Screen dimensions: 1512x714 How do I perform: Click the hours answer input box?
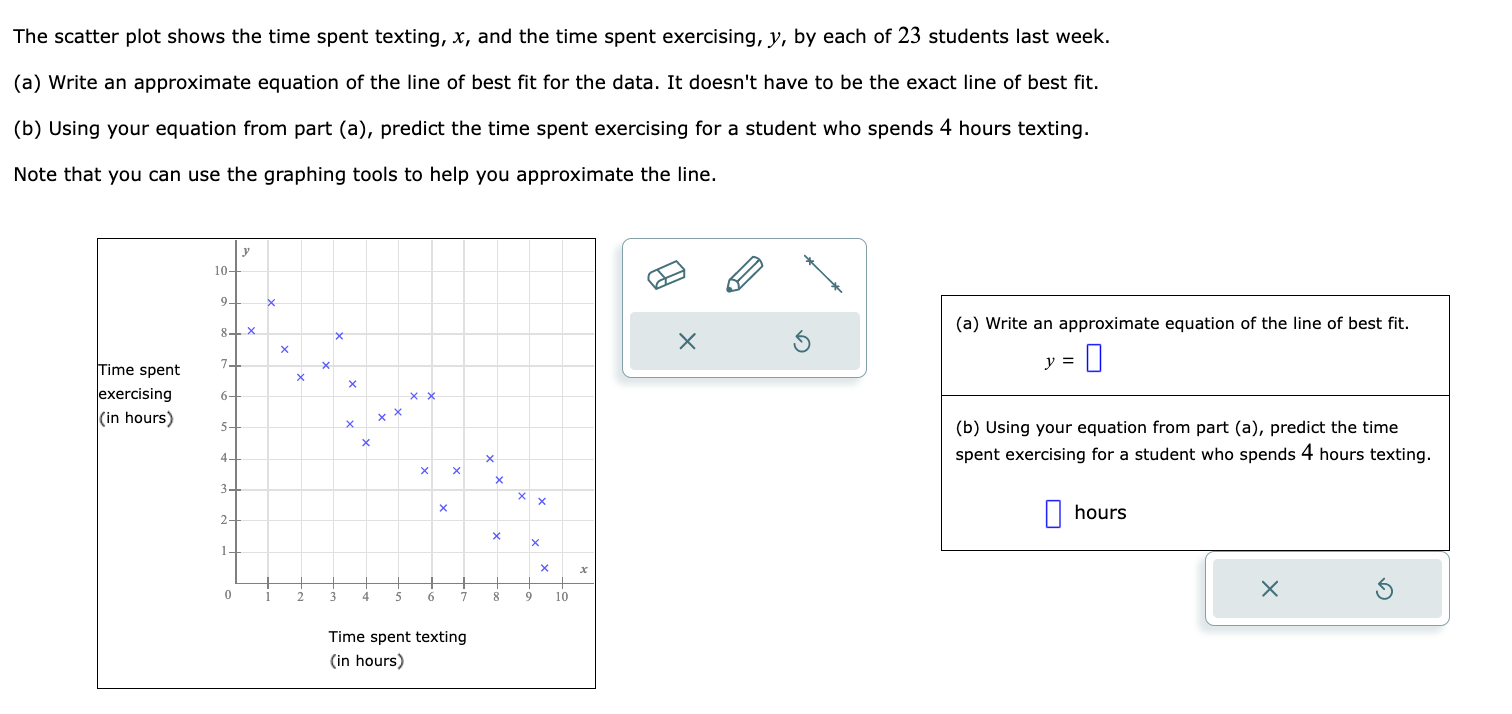(x=1052, y=512)
